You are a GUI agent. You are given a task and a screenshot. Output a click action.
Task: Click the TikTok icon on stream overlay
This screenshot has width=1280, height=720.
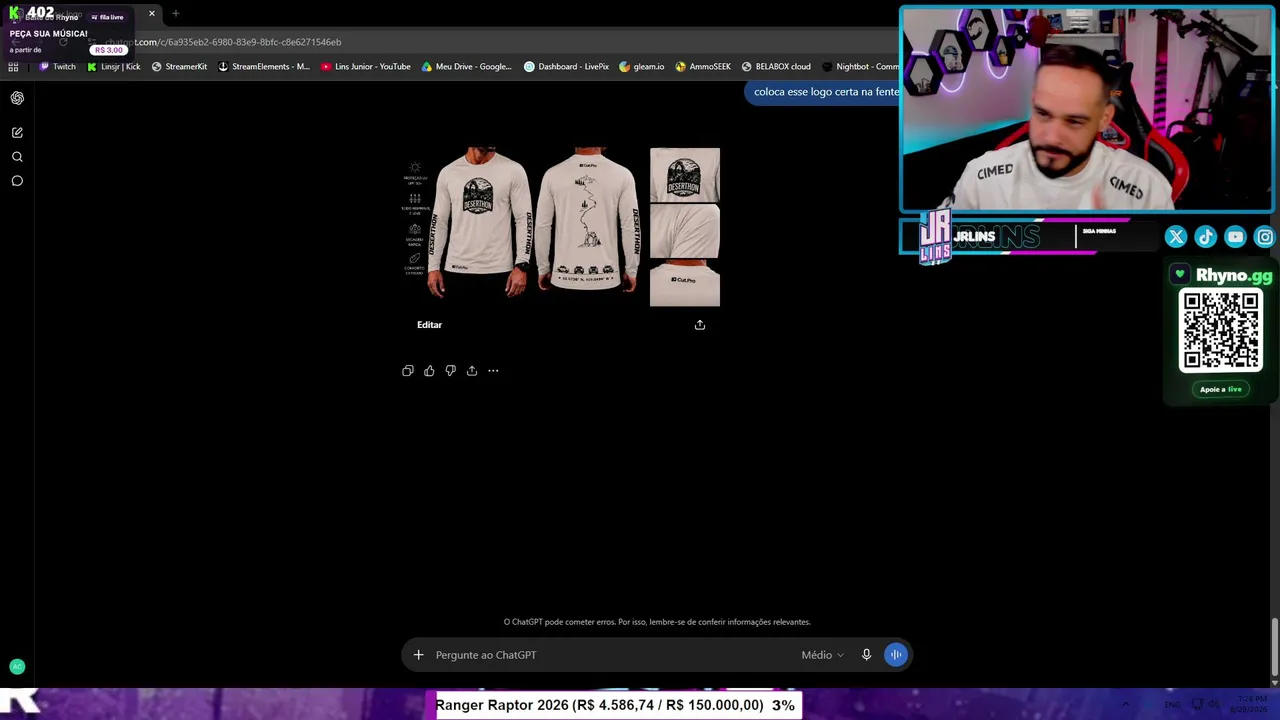pyautogui.click(x=1206, y=237)
